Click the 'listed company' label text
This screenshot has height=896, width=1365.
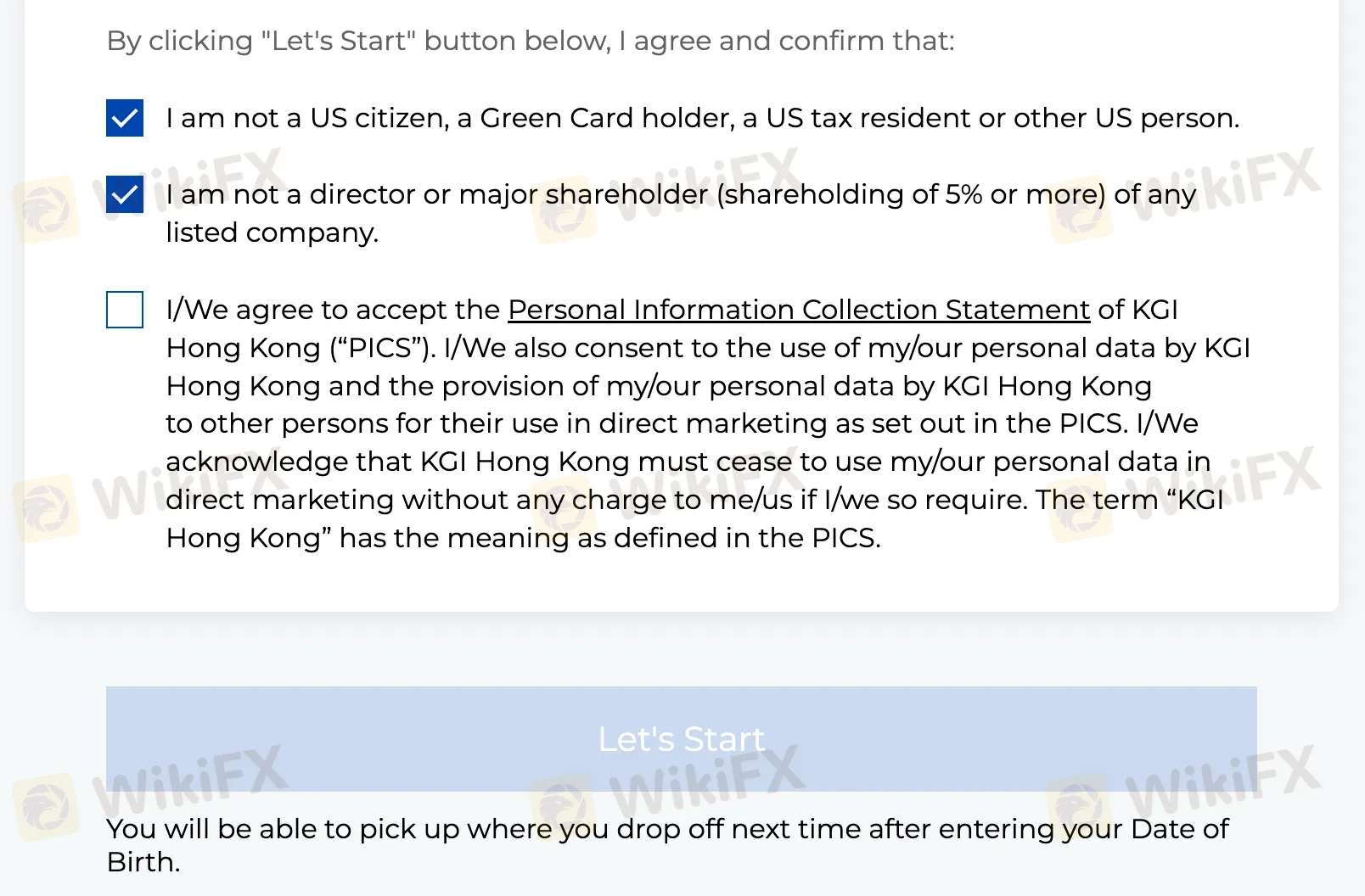click(272, 232)
